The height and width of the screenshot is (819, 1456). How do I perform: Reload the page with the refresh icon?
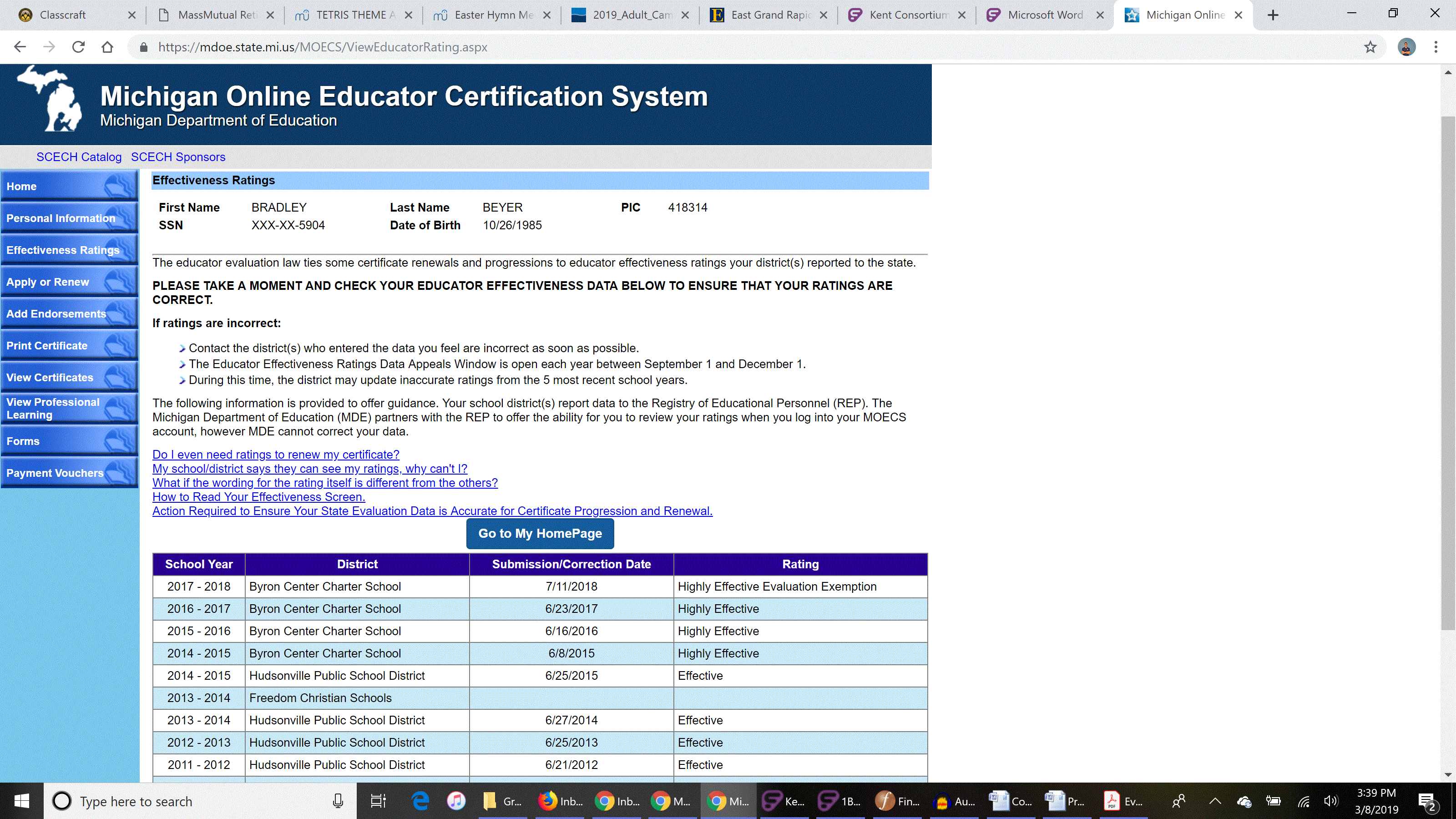tap(78, 47)
